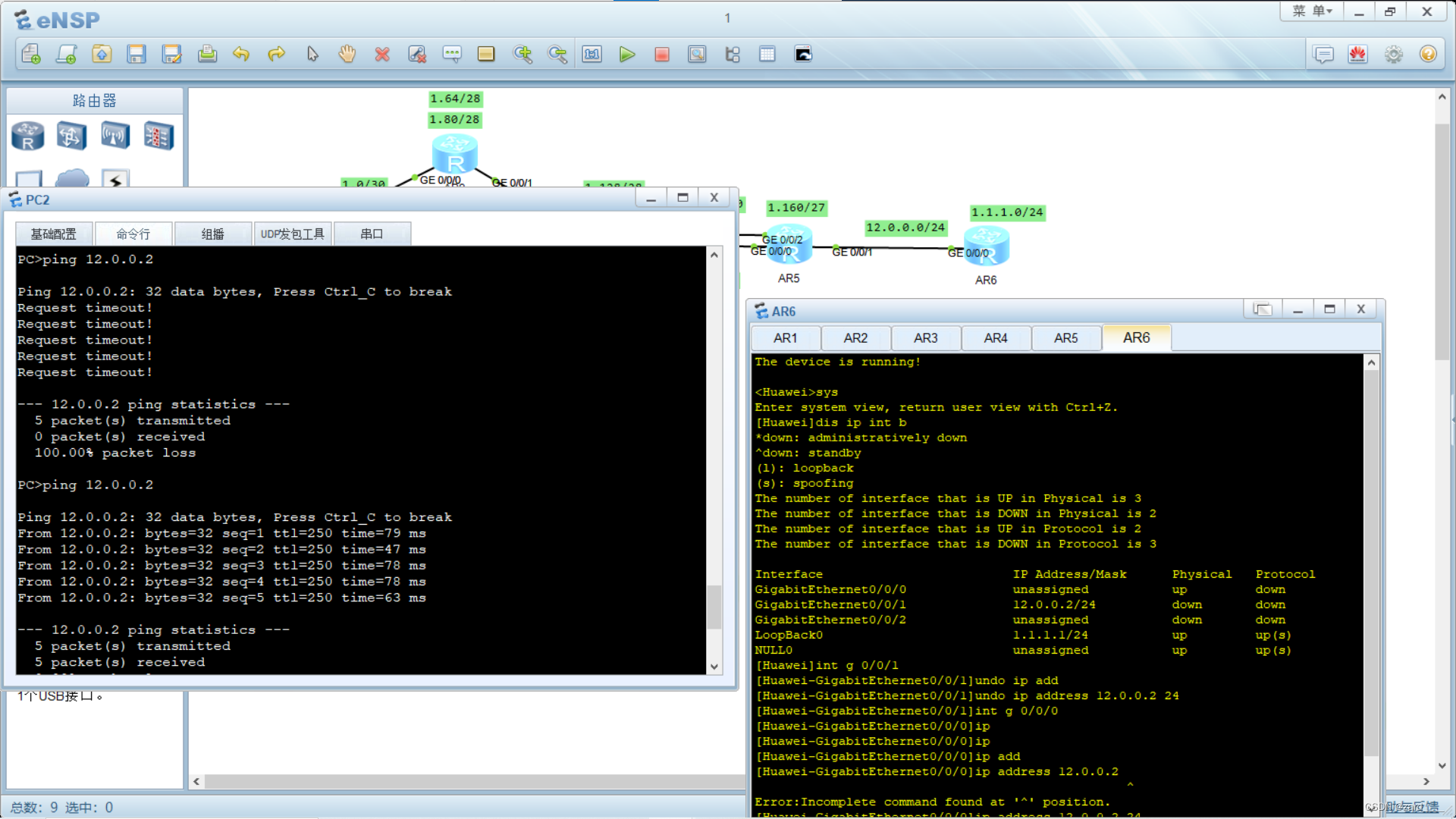This screenshot has width=1456, height=819.
Task: Select the router device category icon
Action: pyautogui.click(x=28, y=136)
